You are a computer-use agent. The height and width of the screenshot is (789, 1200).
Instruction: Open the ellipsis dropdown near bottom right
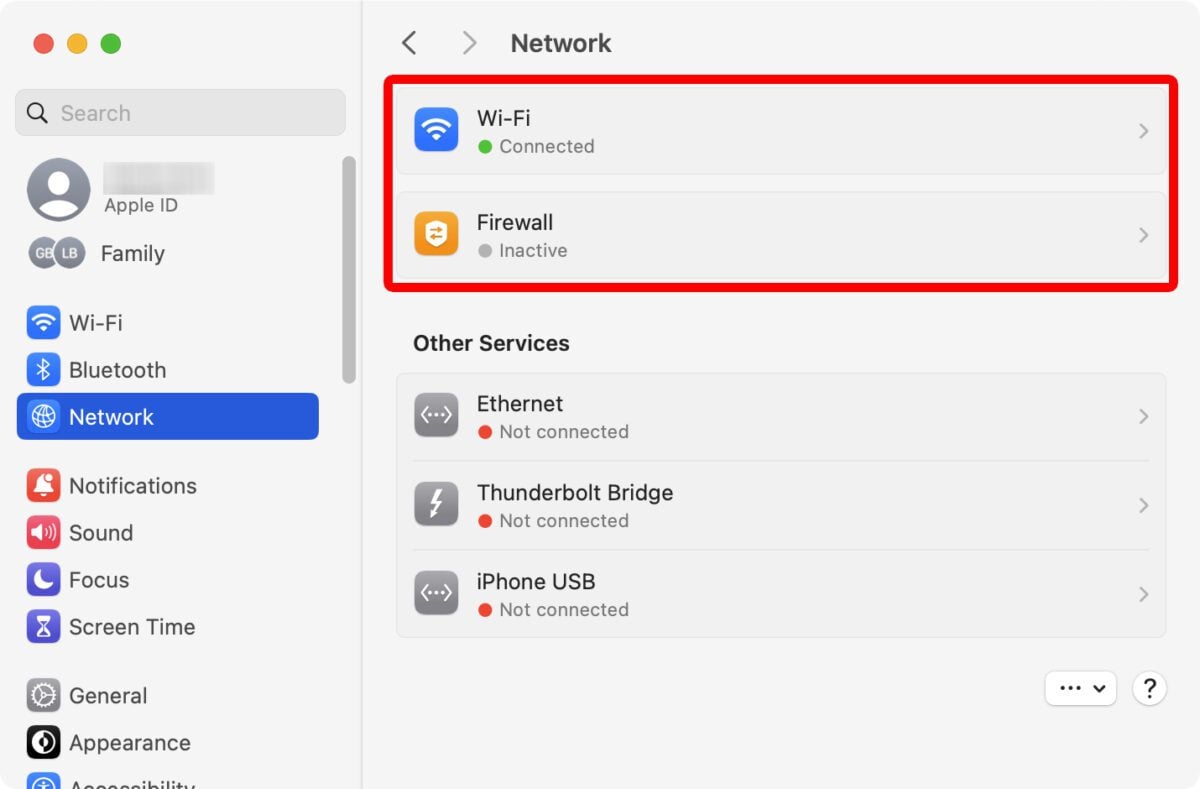(x=1080, y=688)
